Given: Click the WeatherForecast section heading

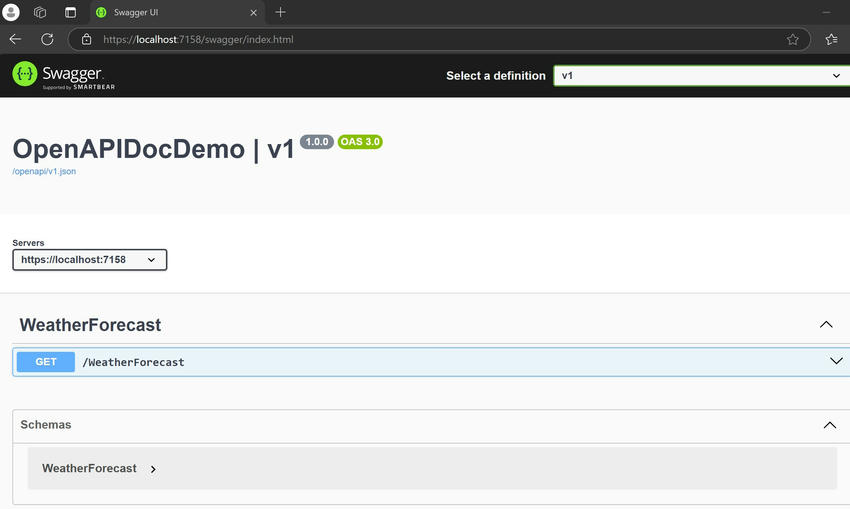Looking at the screenshot, I should point(90,325).
